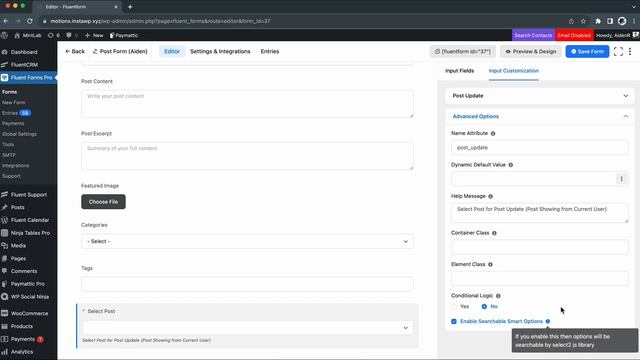Open the three-dot more options menu
640x360 pixels.
click(630, 51)
